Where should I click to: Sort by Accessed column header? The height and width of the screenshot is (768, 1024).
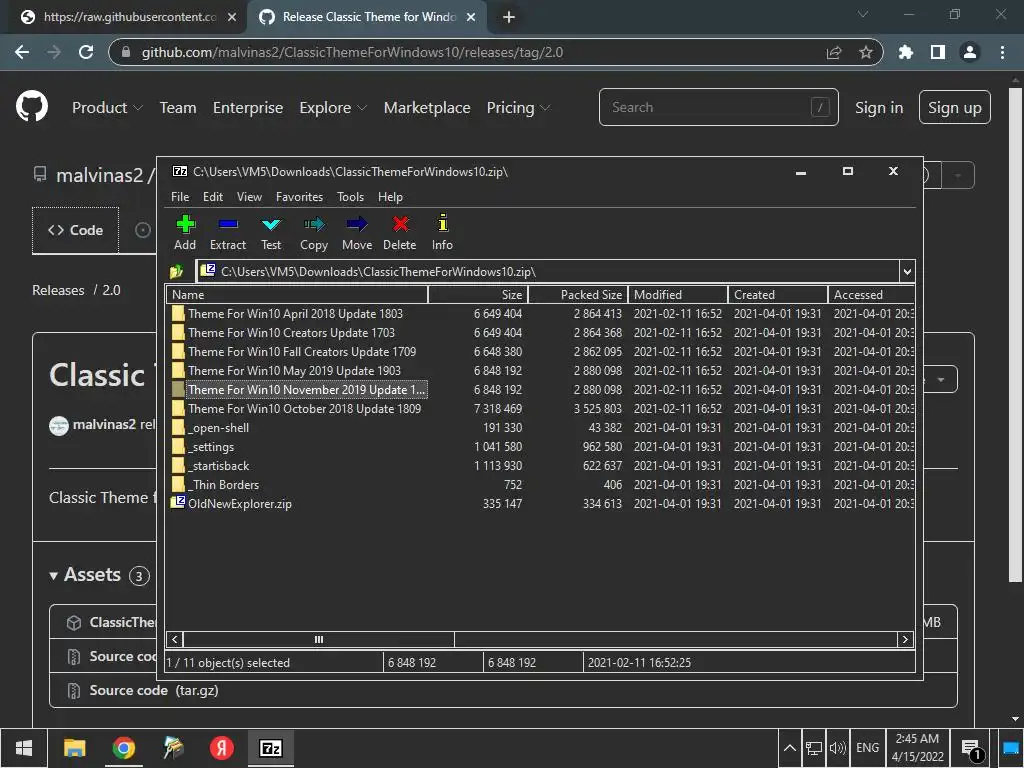(x=871, y=295)
